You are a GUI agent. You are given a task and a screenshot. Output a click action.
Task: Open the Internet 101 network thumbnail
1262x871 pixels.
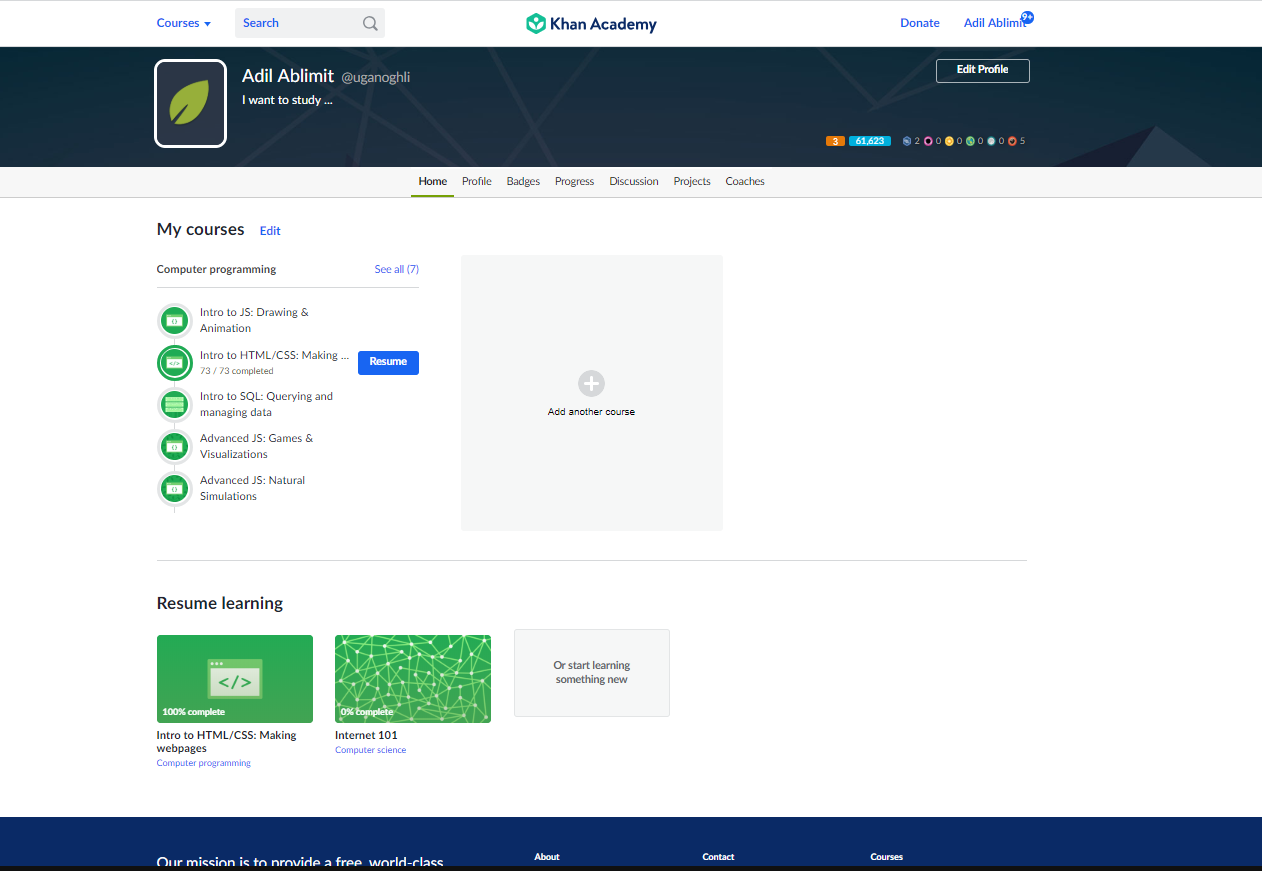click(413, 679)
